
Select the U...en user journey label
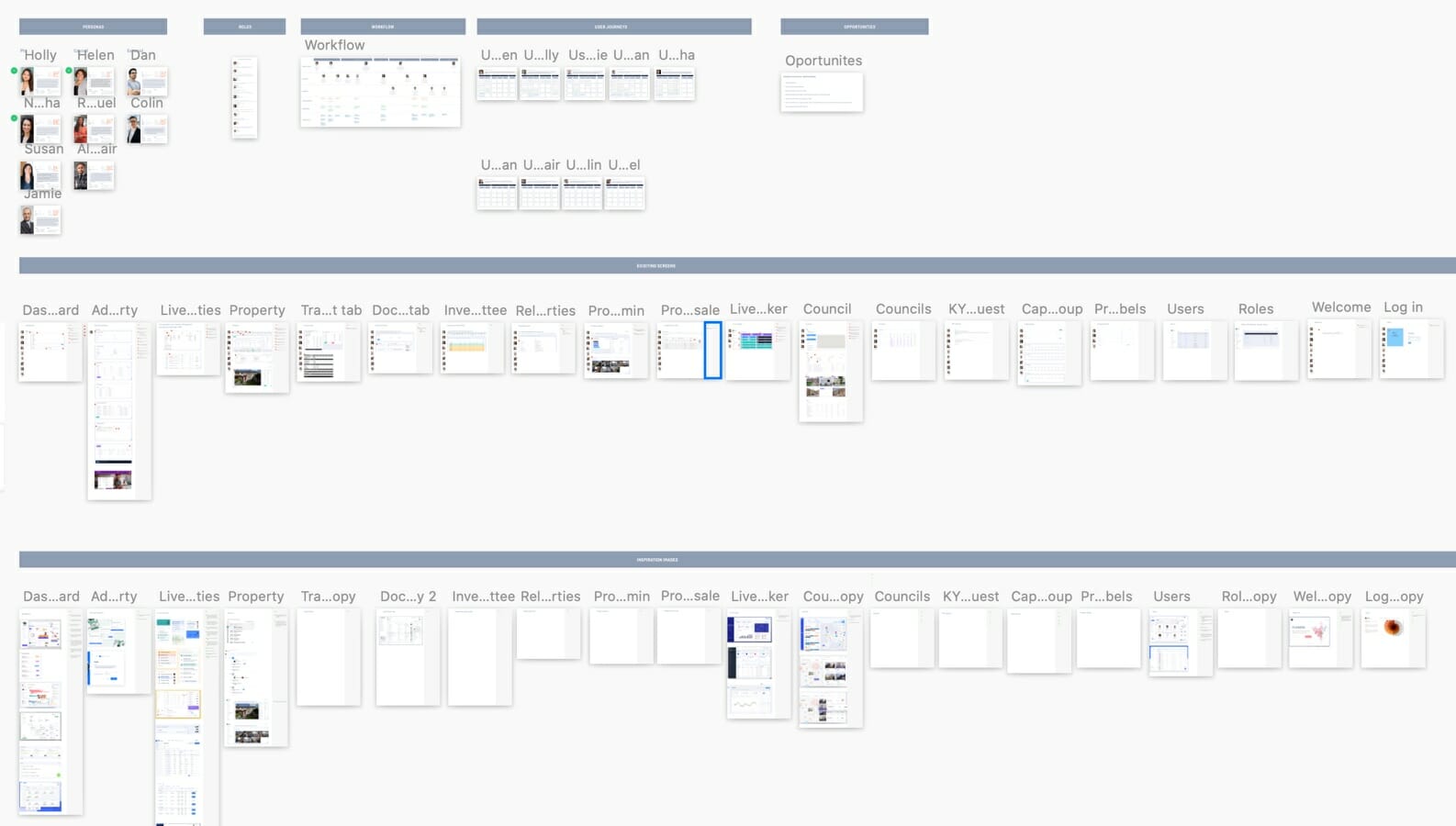[x=499, y=55]
